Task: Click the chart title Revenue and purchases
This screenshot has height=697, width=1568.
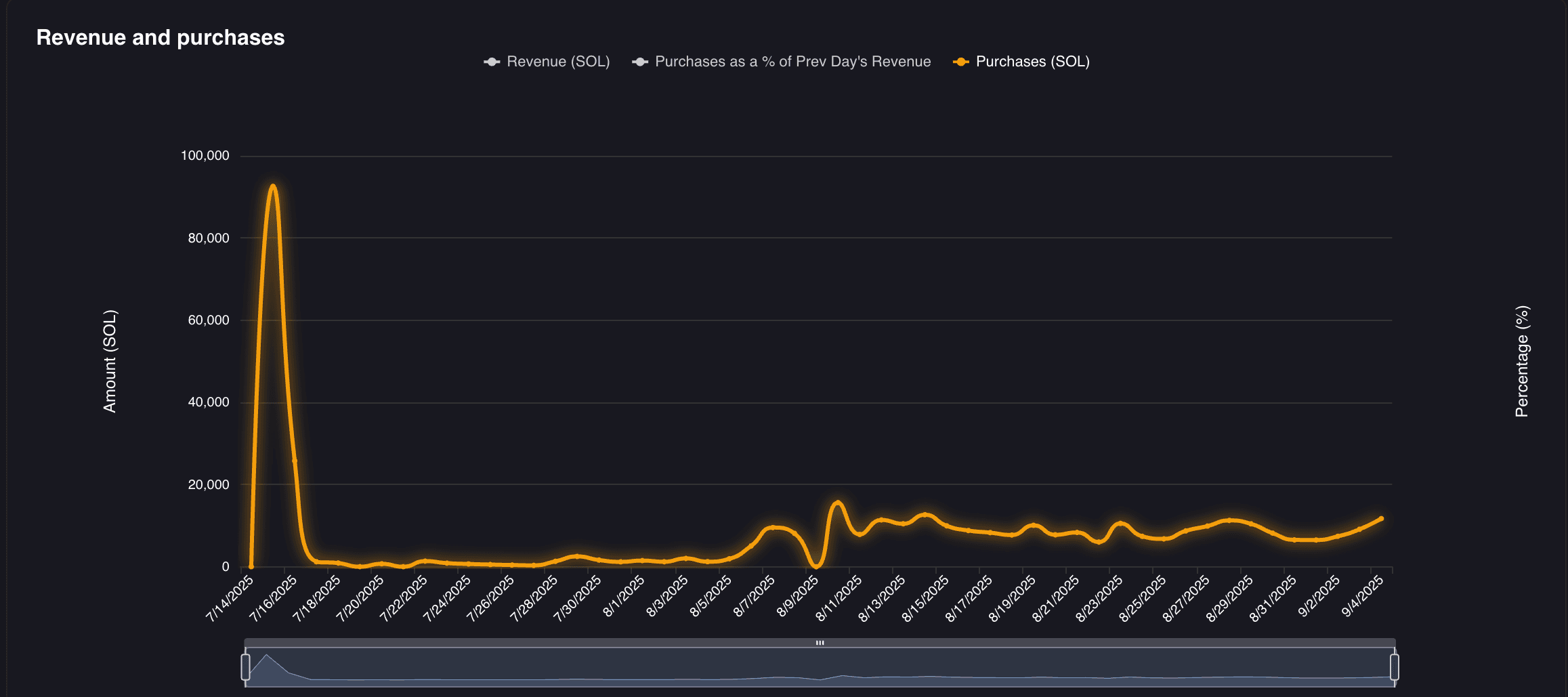Action: coord(160,38)
